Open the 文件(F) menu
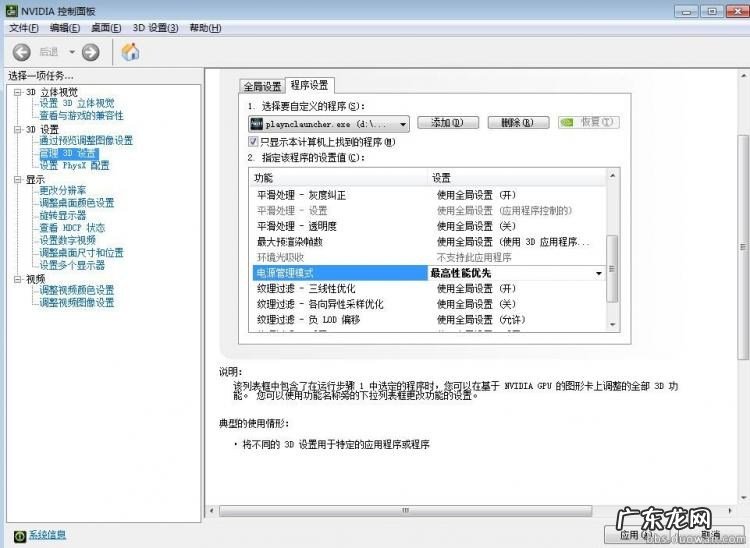This screenshot has height=548, width=750. pyautogui.click(x=24, y=28)
